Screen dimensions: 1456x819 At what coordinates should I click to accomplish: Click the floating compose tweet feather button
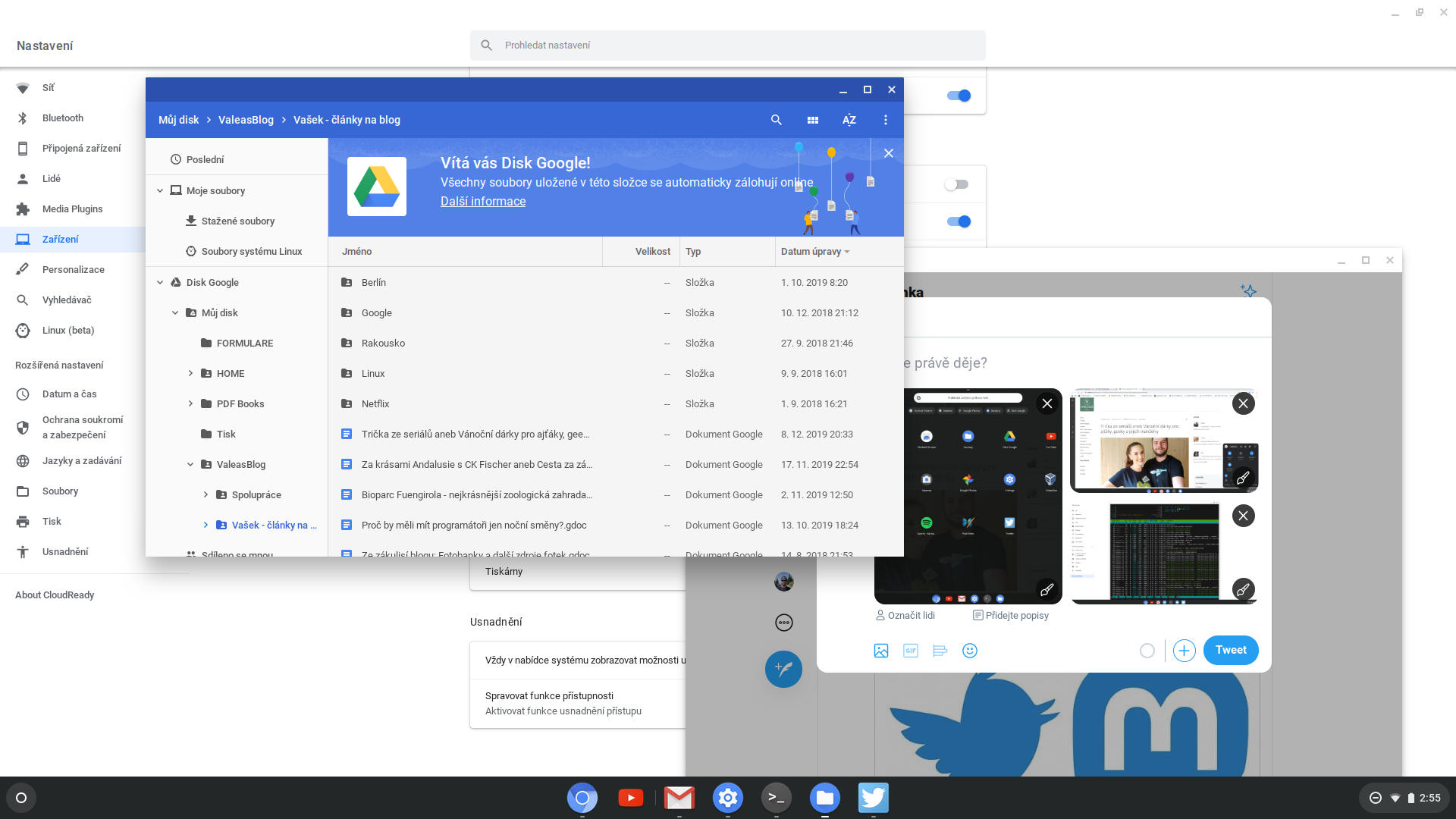tap(783, 669)
